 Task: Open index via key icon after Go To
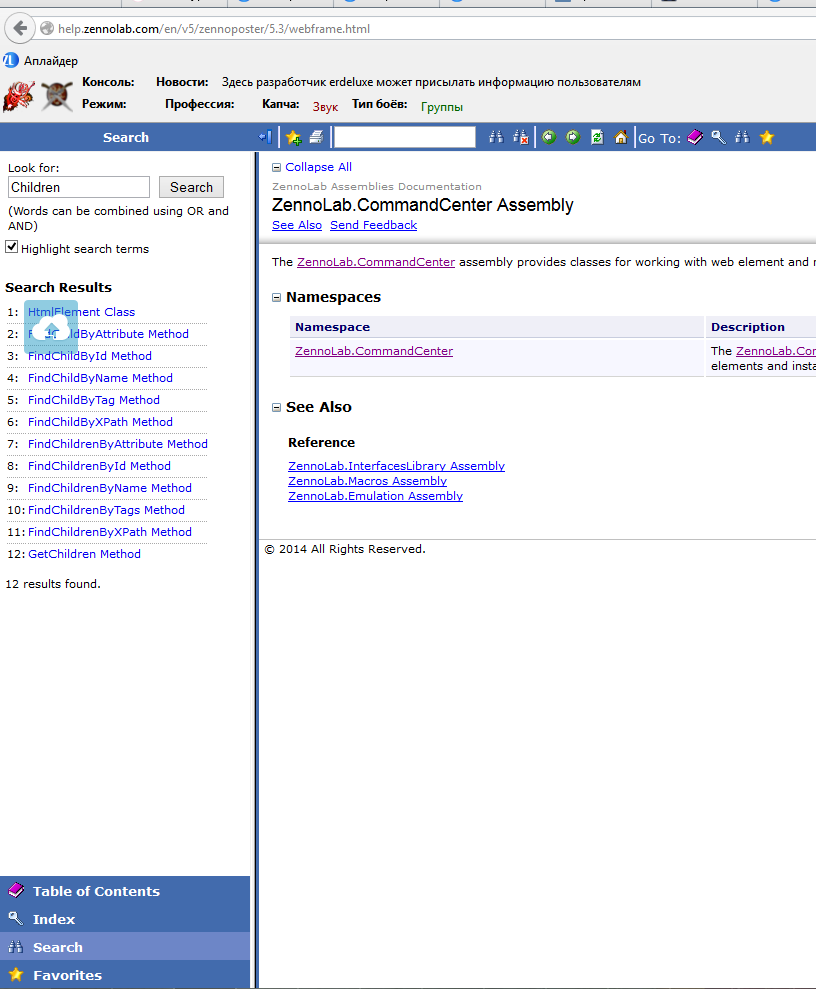[x=718, y=137]
